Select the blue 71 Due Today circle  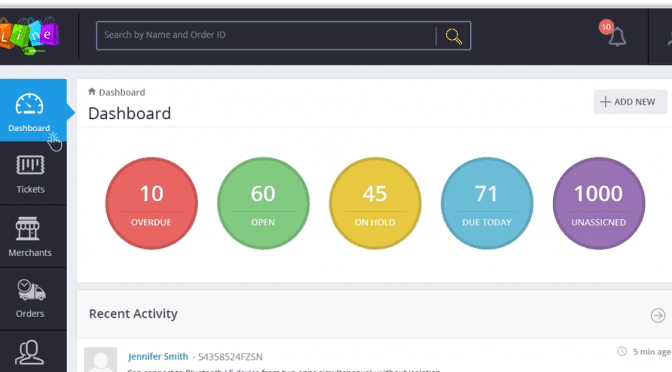pyautogui.click(x=487, y=203)
